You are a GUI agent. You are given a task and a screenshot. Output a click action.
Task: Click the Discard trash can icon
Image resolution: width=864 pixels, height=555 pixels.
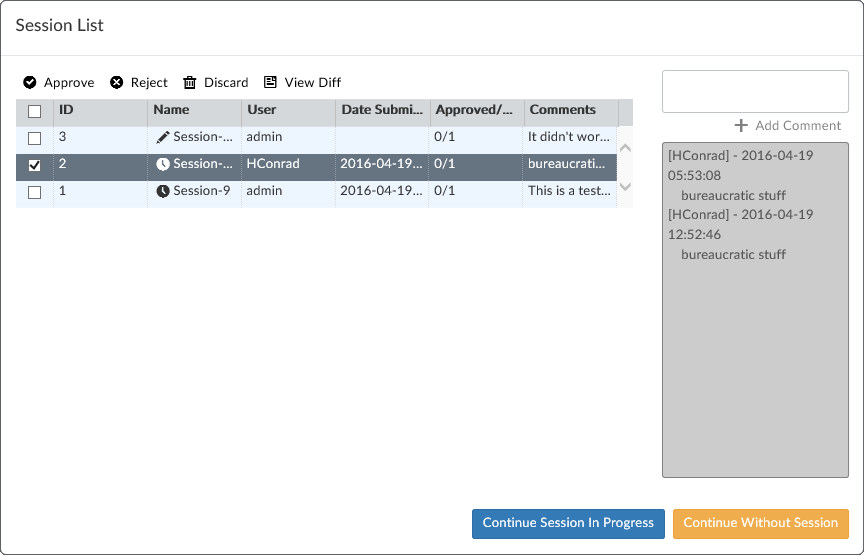(x=190, y=83)
